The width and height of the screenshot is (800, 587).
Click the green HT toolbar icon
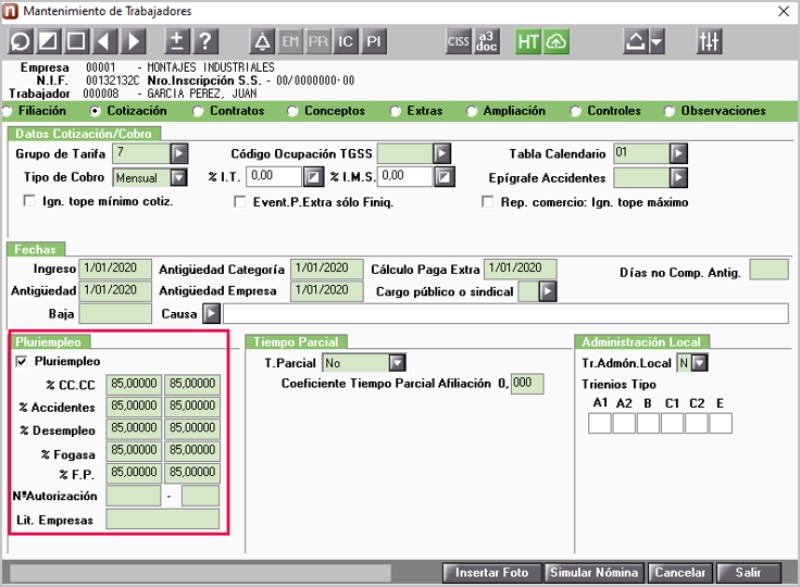click(x=528, y=42)
